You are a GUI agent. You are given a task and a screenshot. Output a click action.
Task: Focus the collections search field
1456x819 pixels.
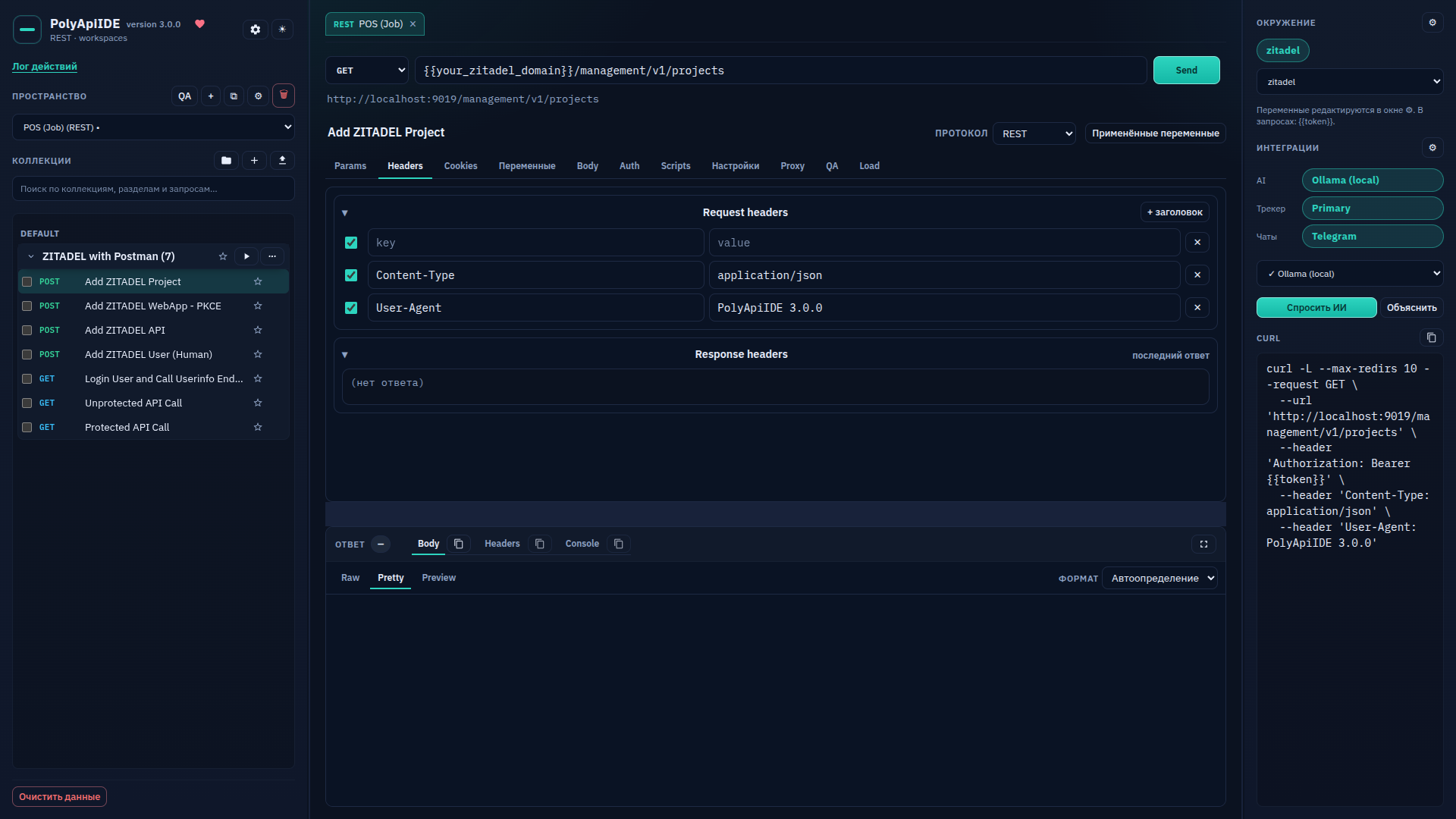click(x=154, y=189)
